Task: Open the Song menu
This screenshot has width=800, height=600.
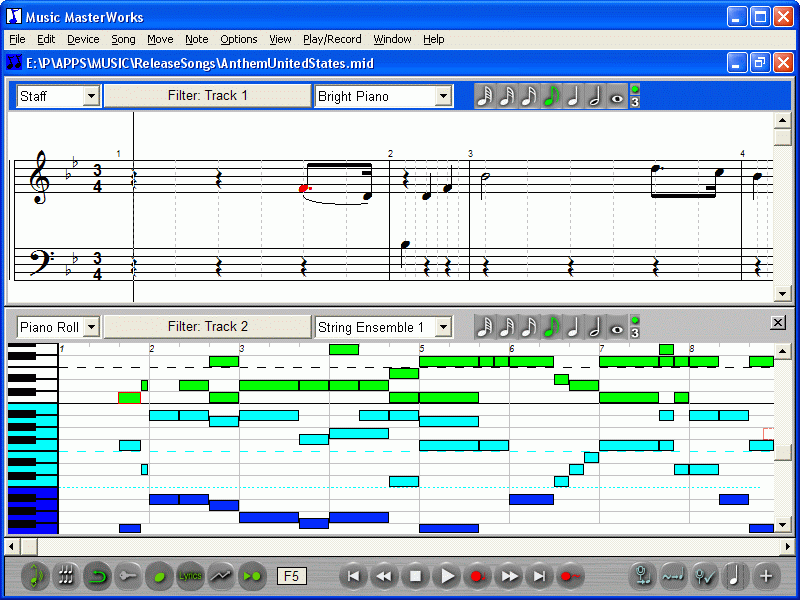Action: 123,39
